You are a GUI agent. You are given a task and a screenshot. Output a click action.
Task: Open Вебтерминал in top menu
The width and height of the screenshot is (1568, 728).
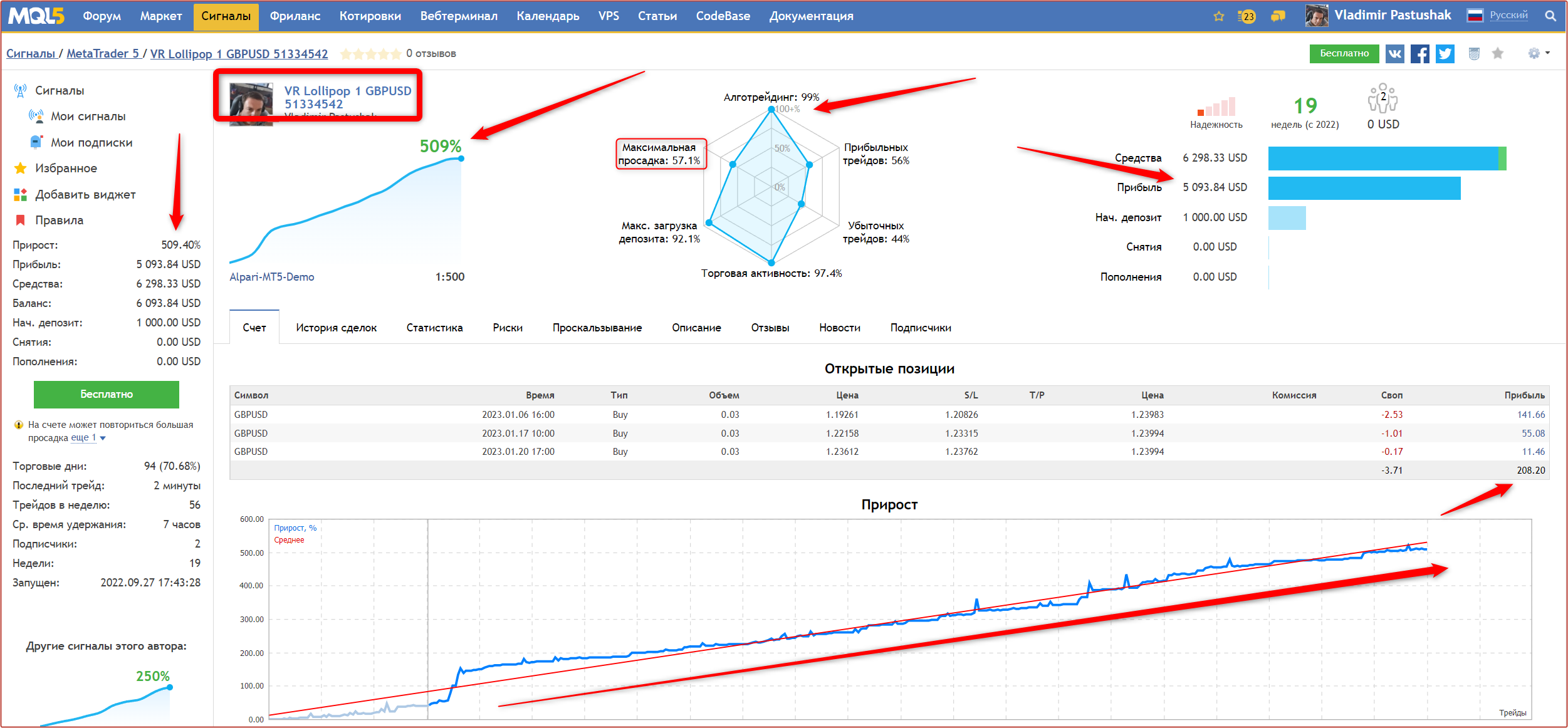[459, 16]
